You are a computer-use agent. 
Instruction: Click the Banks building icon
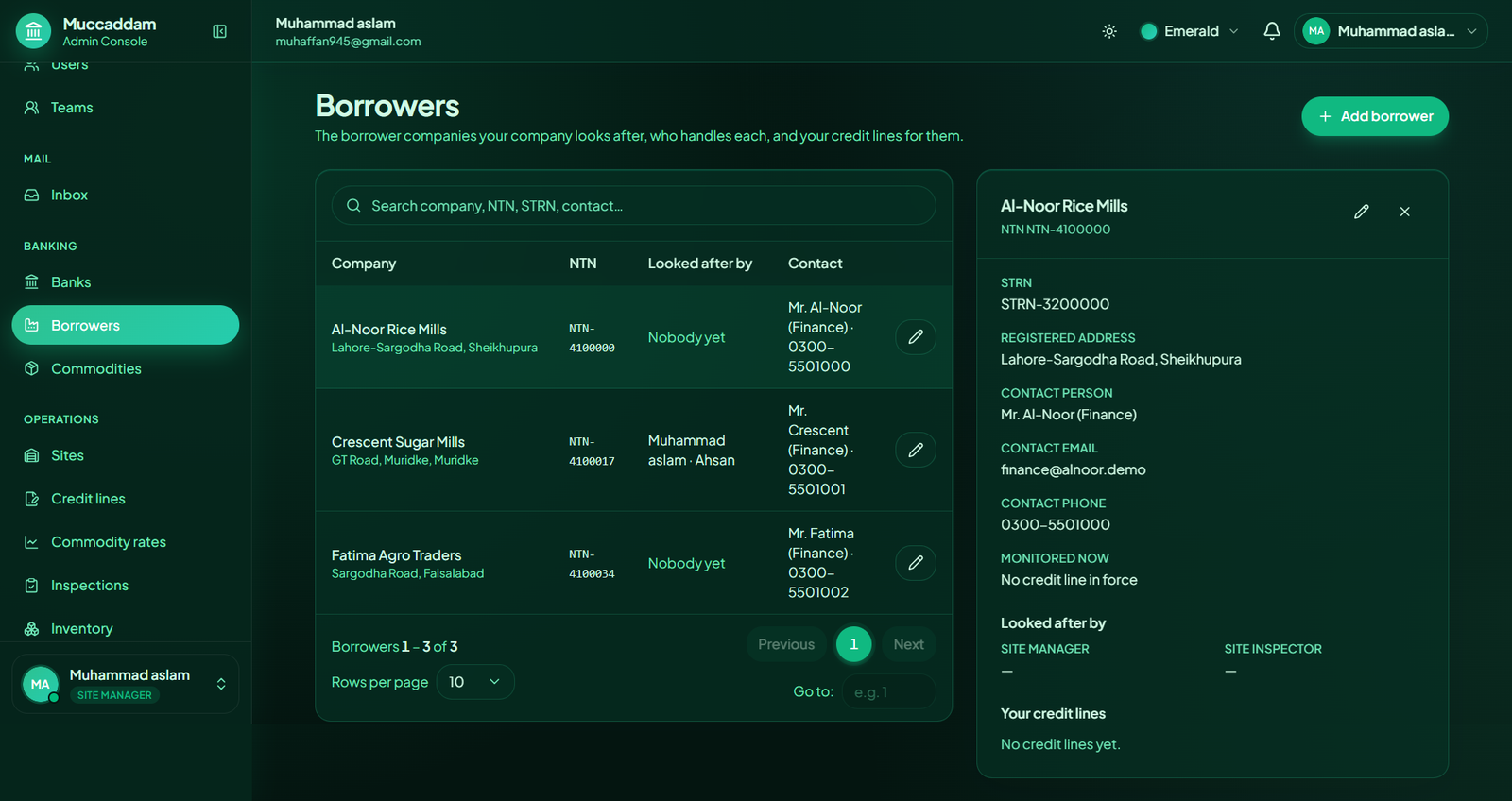(32, 282)
